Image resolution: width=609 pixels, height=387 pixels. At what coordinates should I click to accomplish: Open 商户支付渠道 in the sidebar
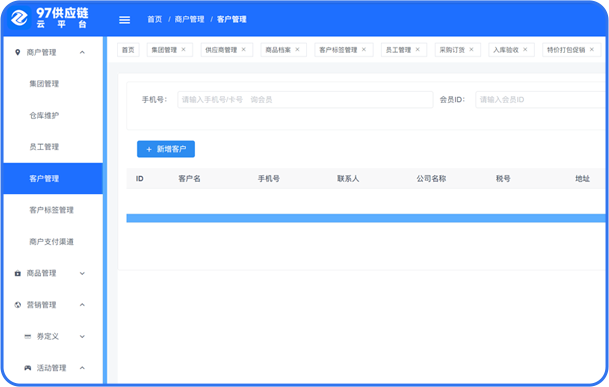(51, 242)
